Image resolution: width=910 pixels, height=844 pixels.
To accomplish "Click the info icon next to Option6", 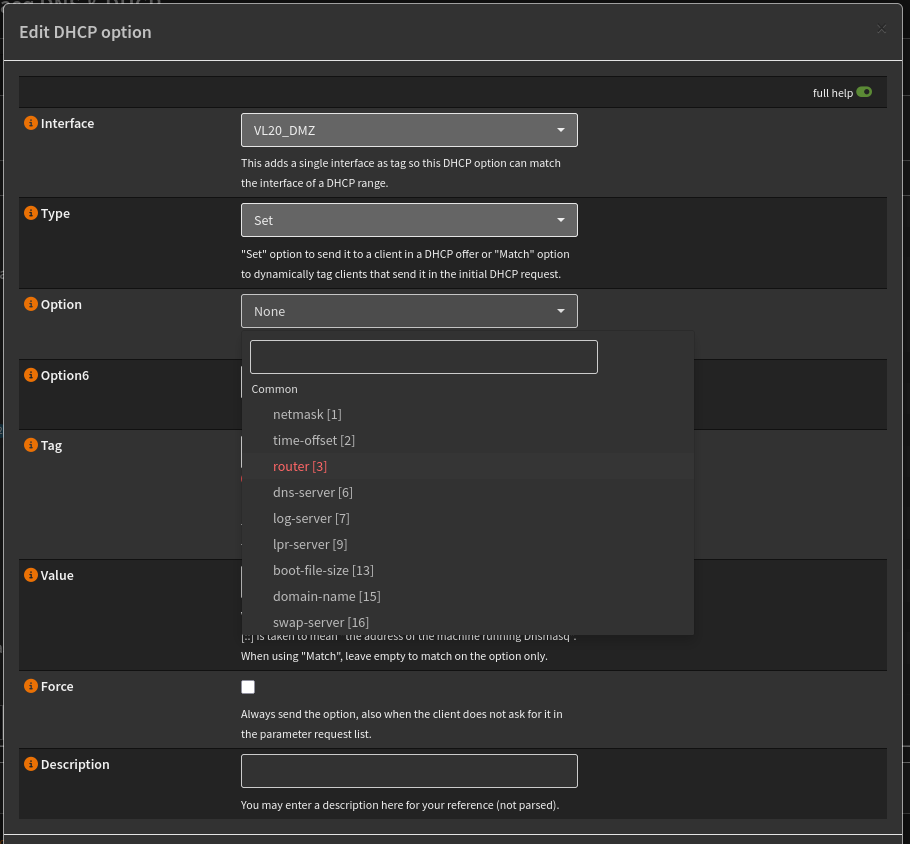I will [29, 375].
